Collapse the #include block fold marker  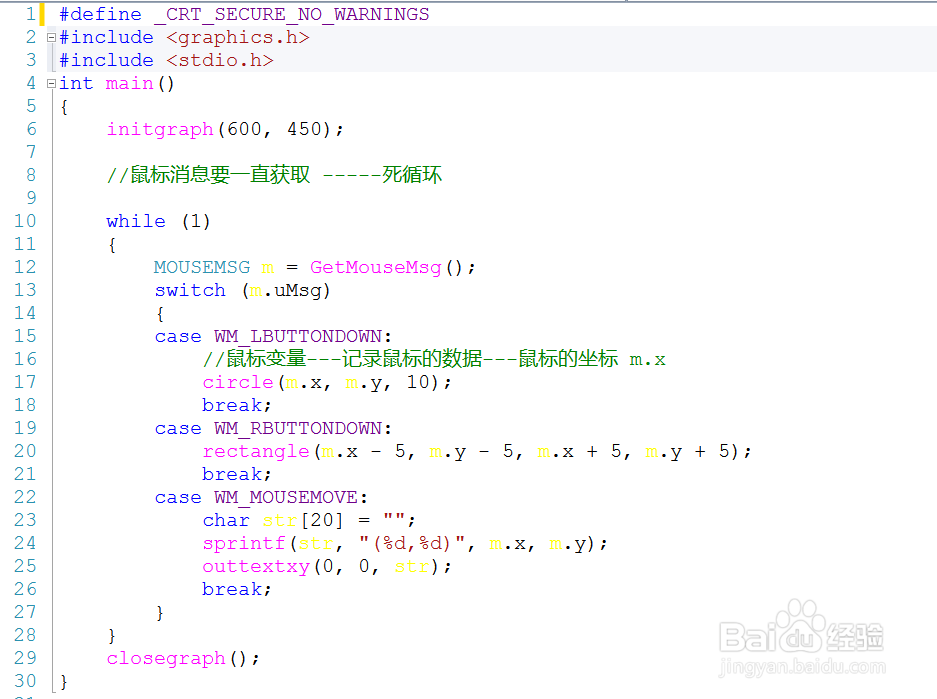pyautogui.click(x=51, y=38)
